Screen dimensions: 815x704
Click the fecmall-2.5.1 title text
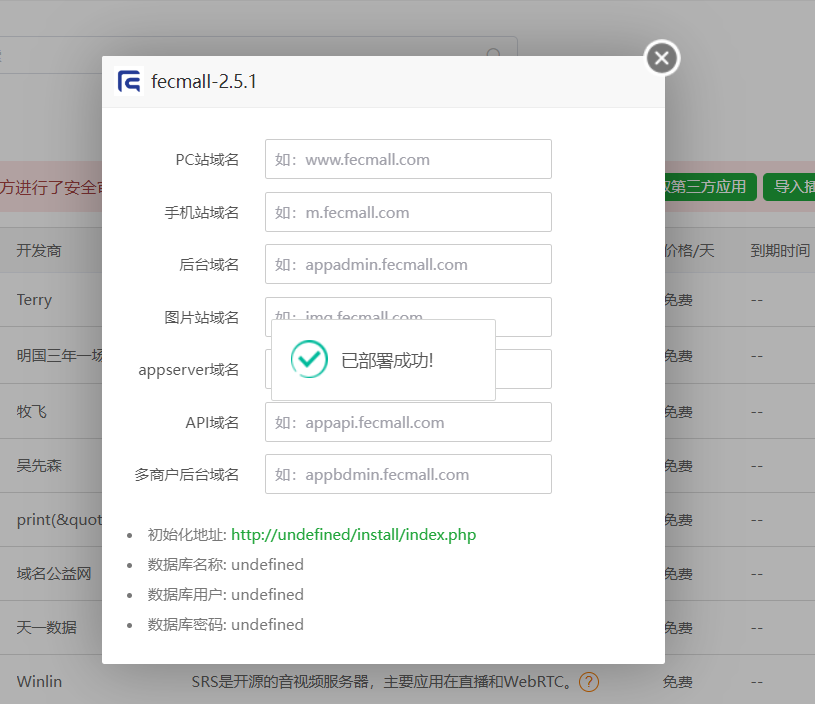(204, 82)
